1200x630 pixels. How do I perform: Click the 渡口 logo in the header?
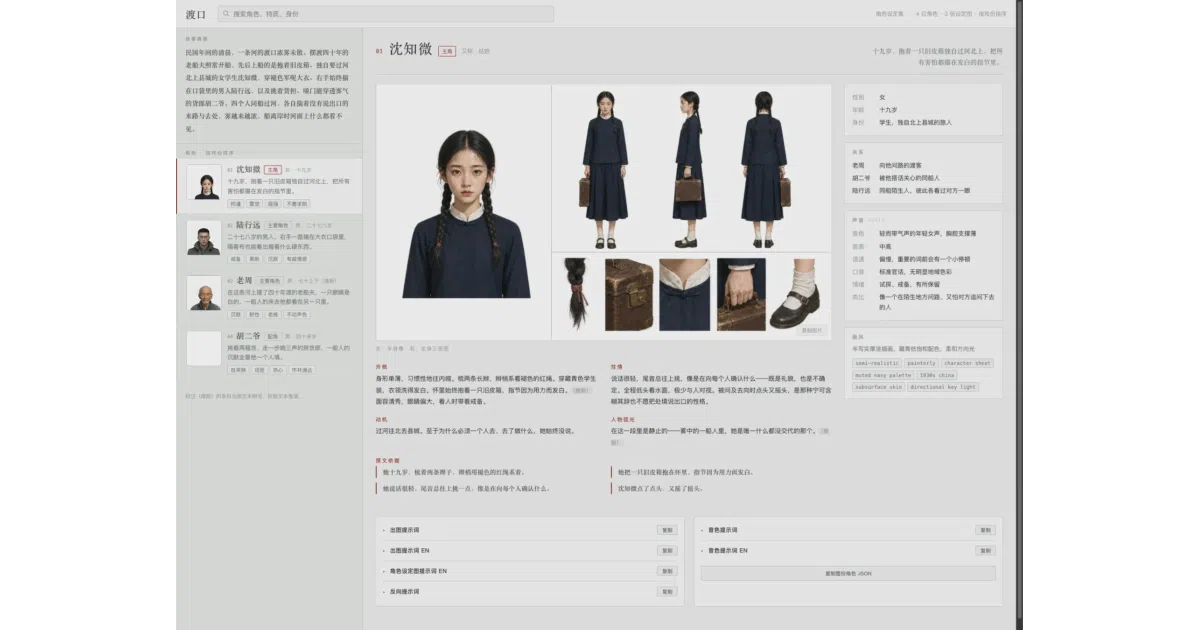point(195,14)
